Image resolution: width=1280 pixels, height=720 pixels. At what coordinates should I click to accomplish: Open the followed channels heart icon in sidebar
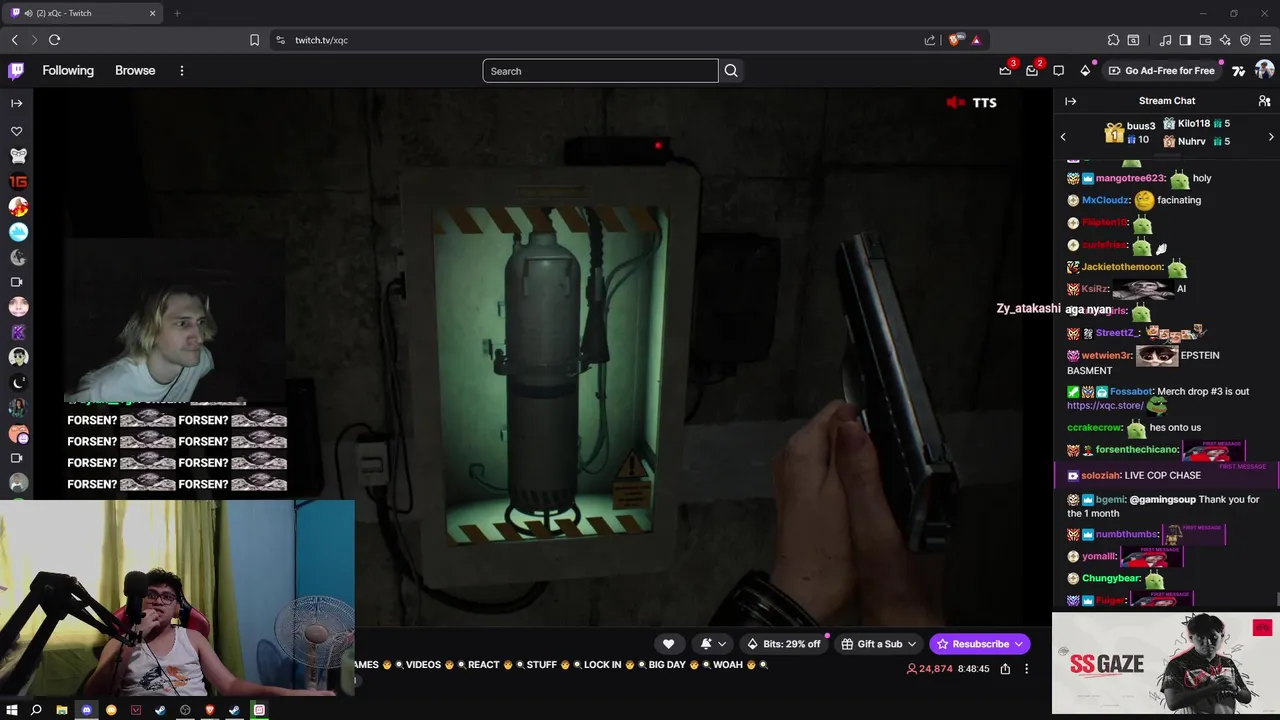[x=16, y=131]
